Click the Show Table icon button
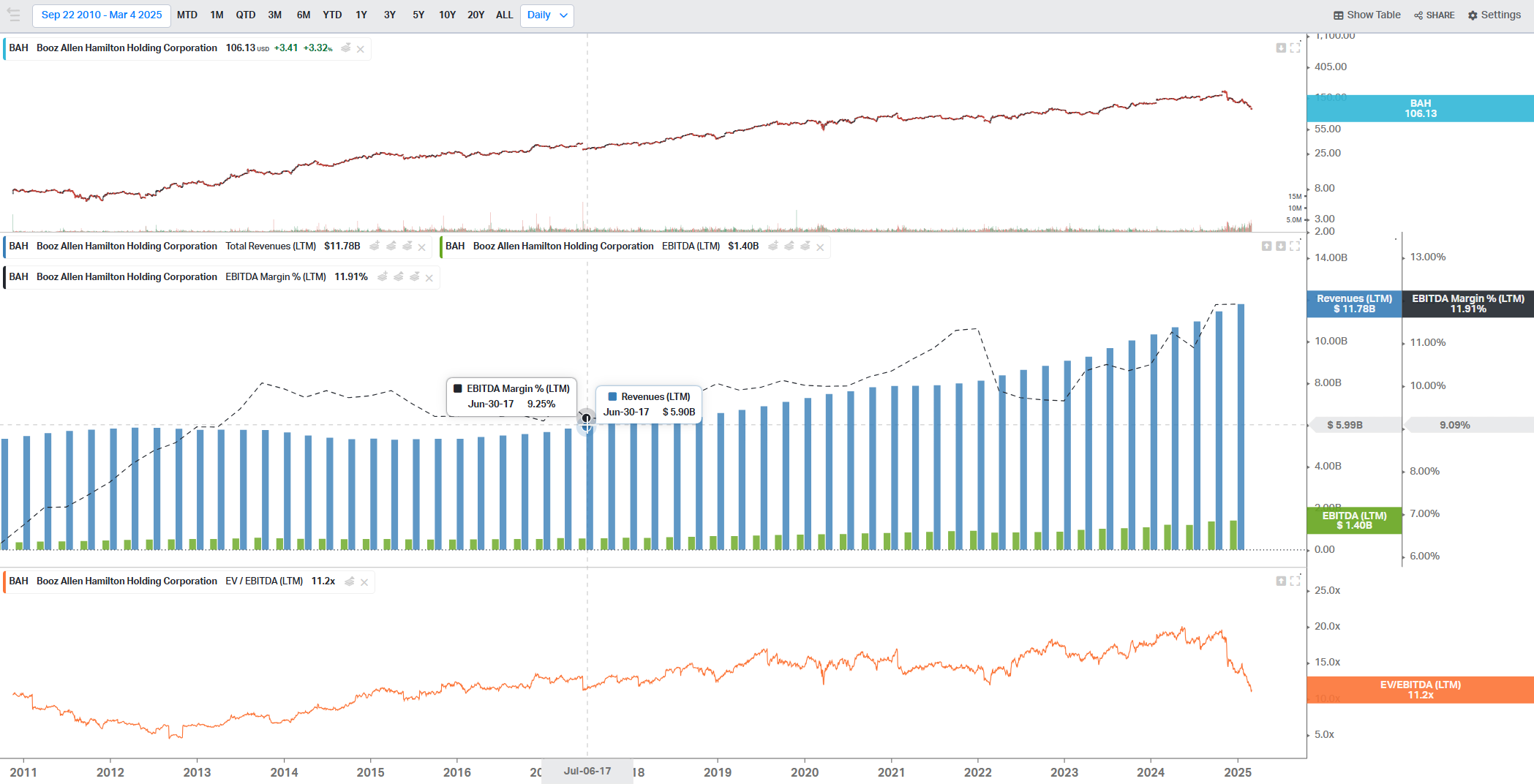 click(1366, 15)
